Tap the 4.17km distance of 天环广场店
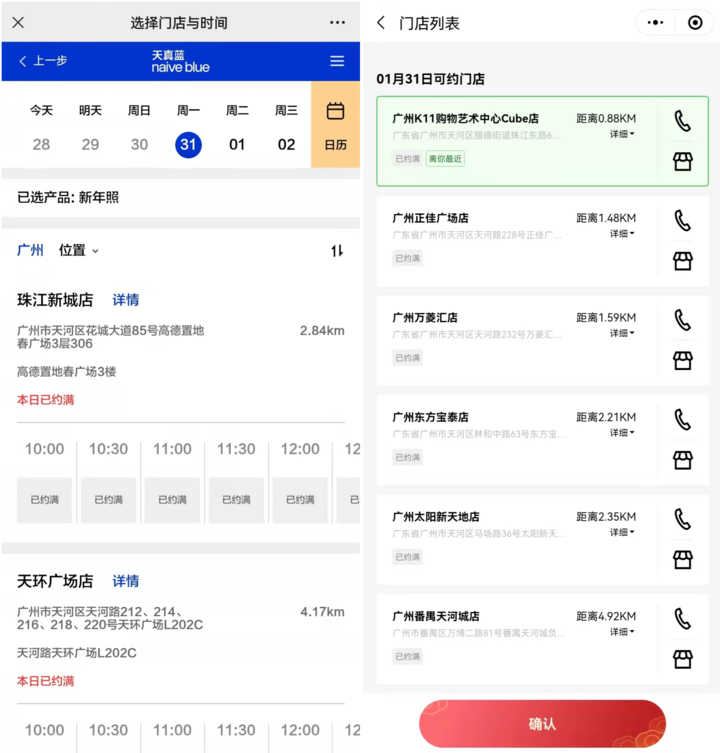This screenshot has height=753, width=720. coord(322,612)
